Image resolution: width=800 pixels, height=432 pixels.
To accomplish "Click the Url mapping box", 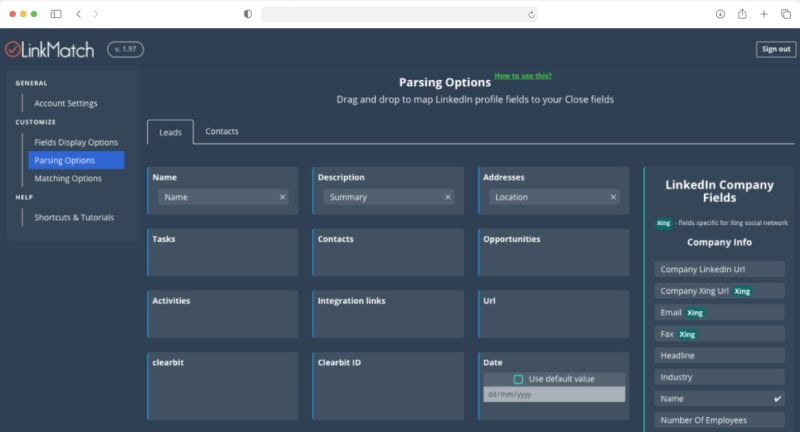I will tap(554, 314).
